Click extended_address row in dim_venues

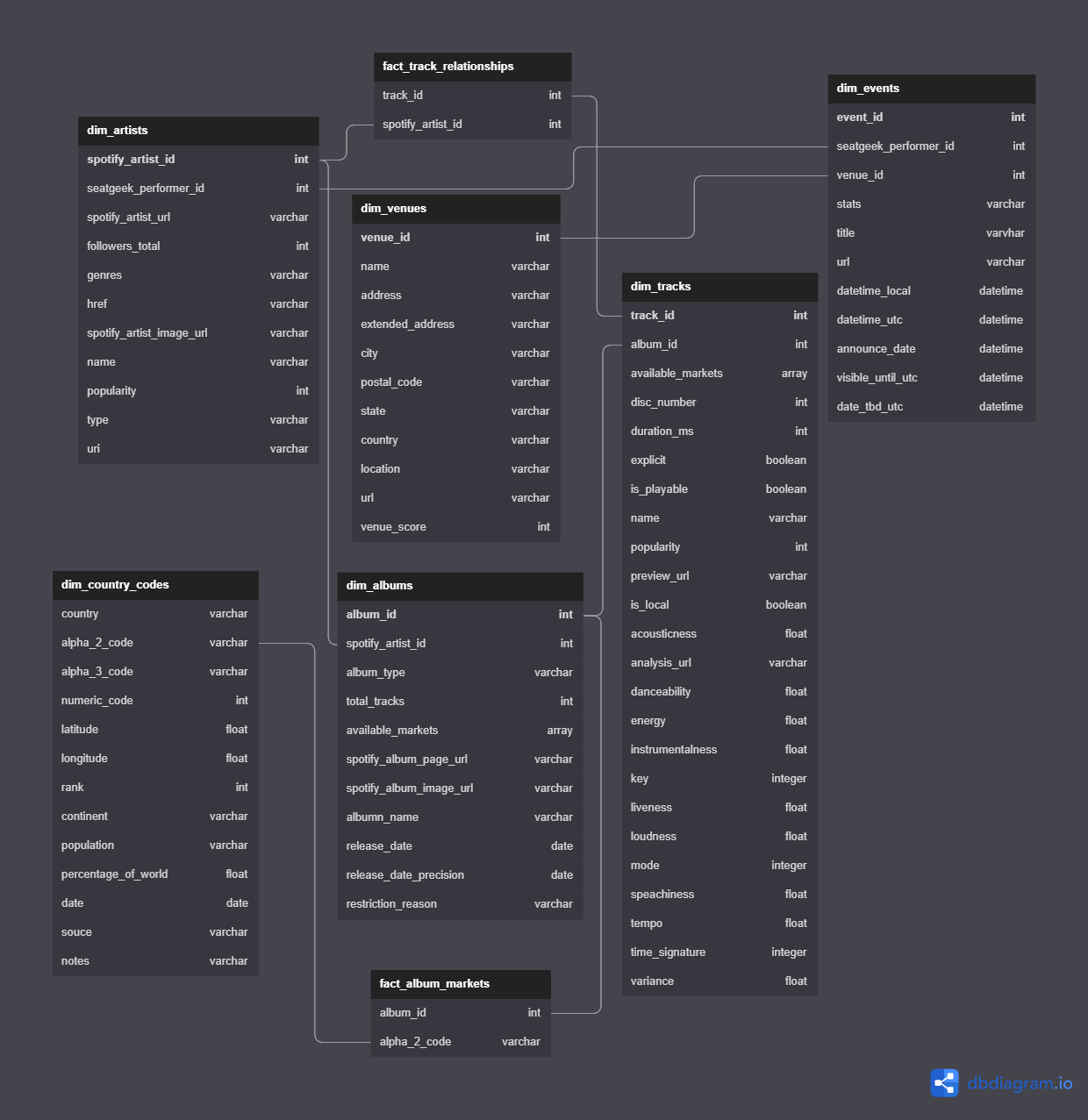pos(456,325)
